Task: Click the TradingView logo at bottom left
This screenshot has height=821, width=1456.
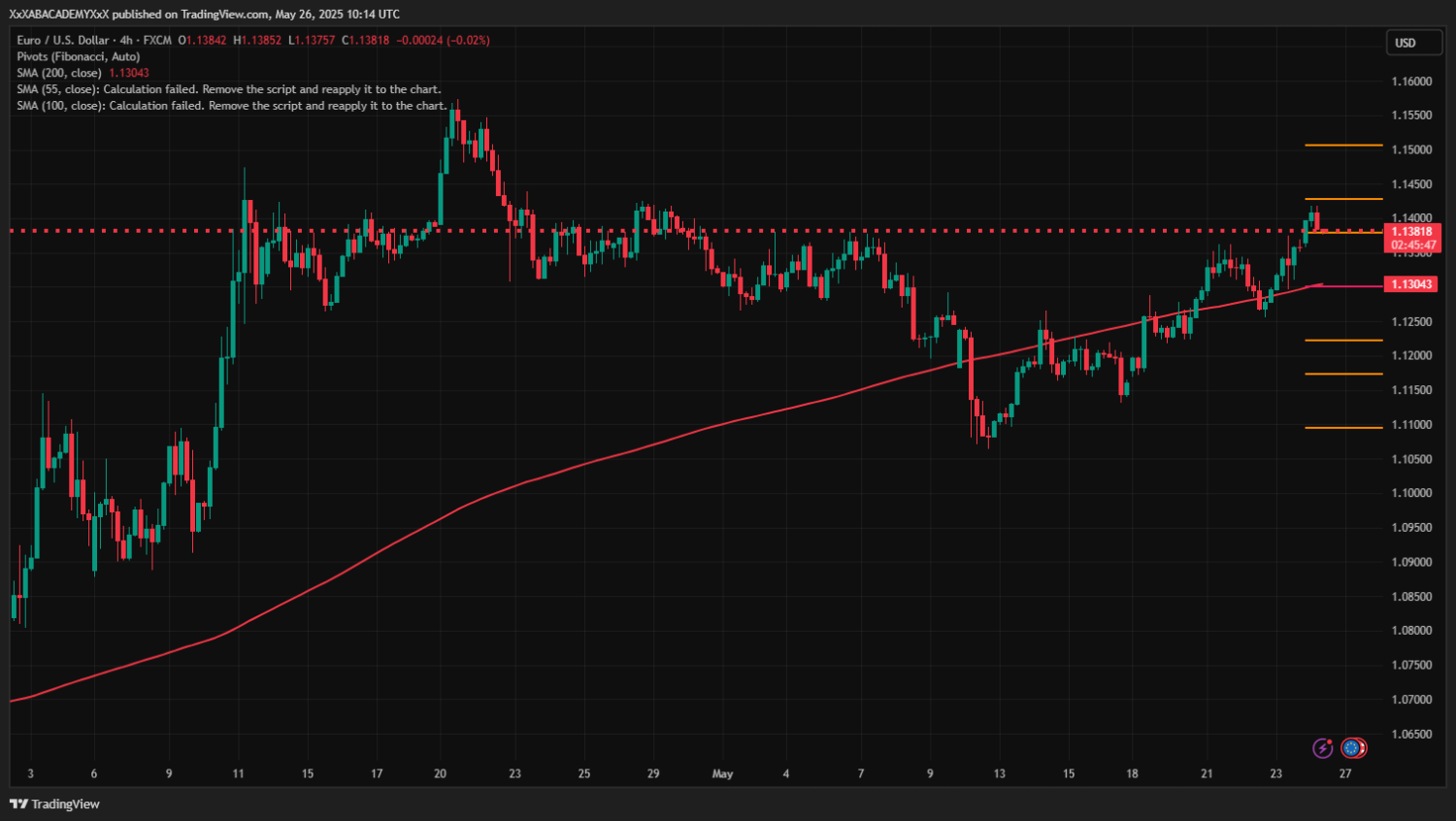Action: 55,804
